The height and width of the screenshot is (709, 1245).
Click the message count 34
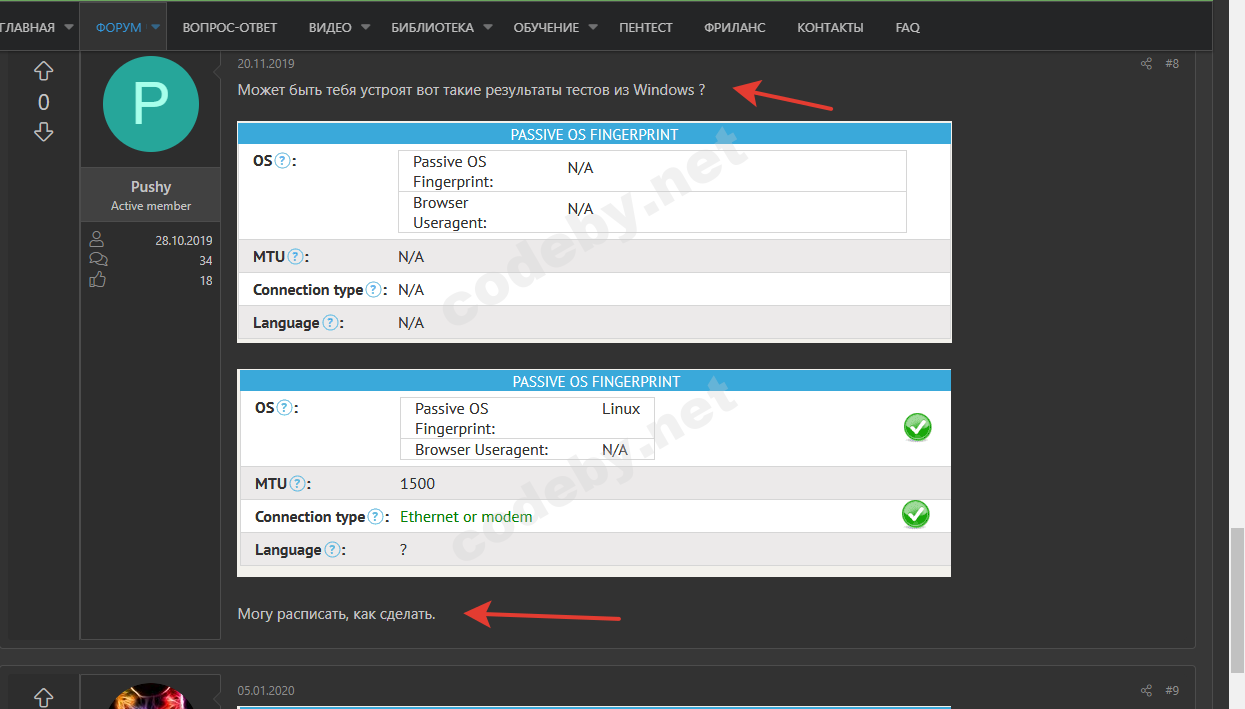(205, 261)
